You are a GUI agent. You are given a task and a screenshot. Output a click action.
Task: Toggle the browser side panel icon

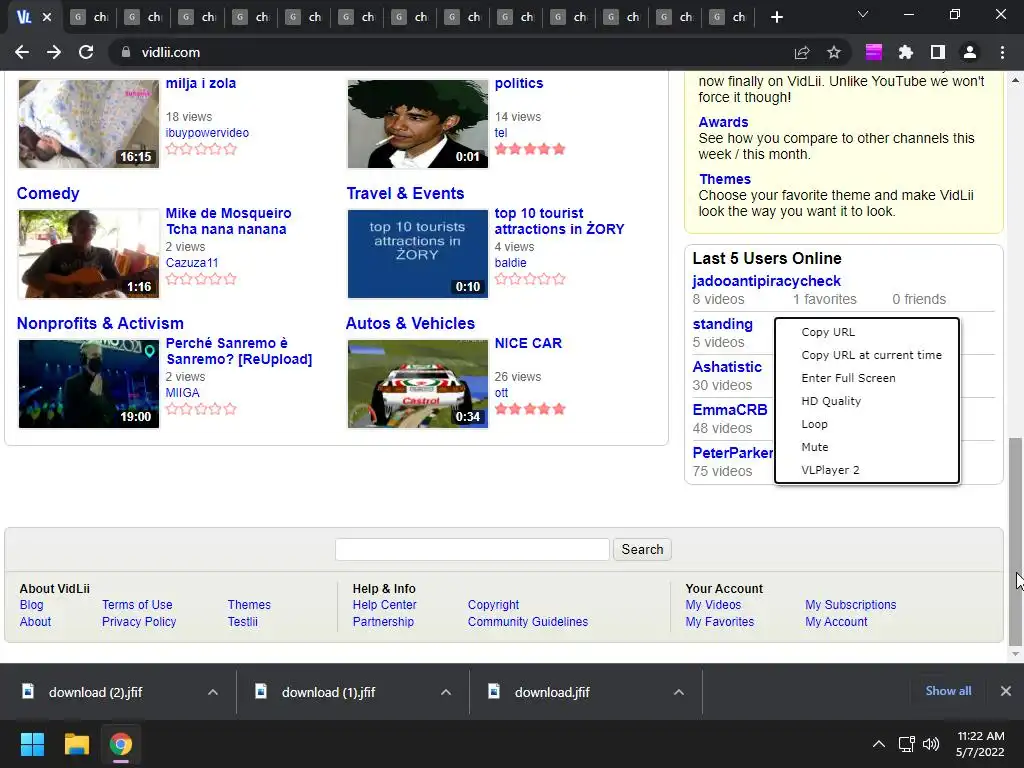point(938,52)
